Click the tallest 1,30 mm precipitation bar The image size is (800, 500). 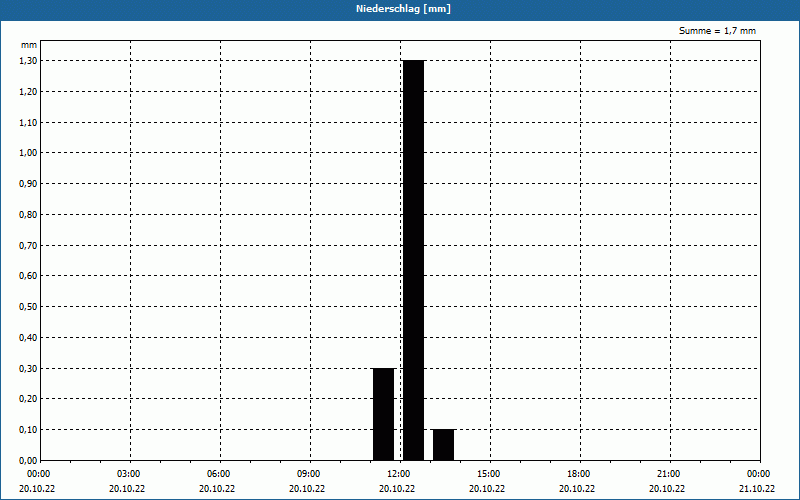coord(413,260)
